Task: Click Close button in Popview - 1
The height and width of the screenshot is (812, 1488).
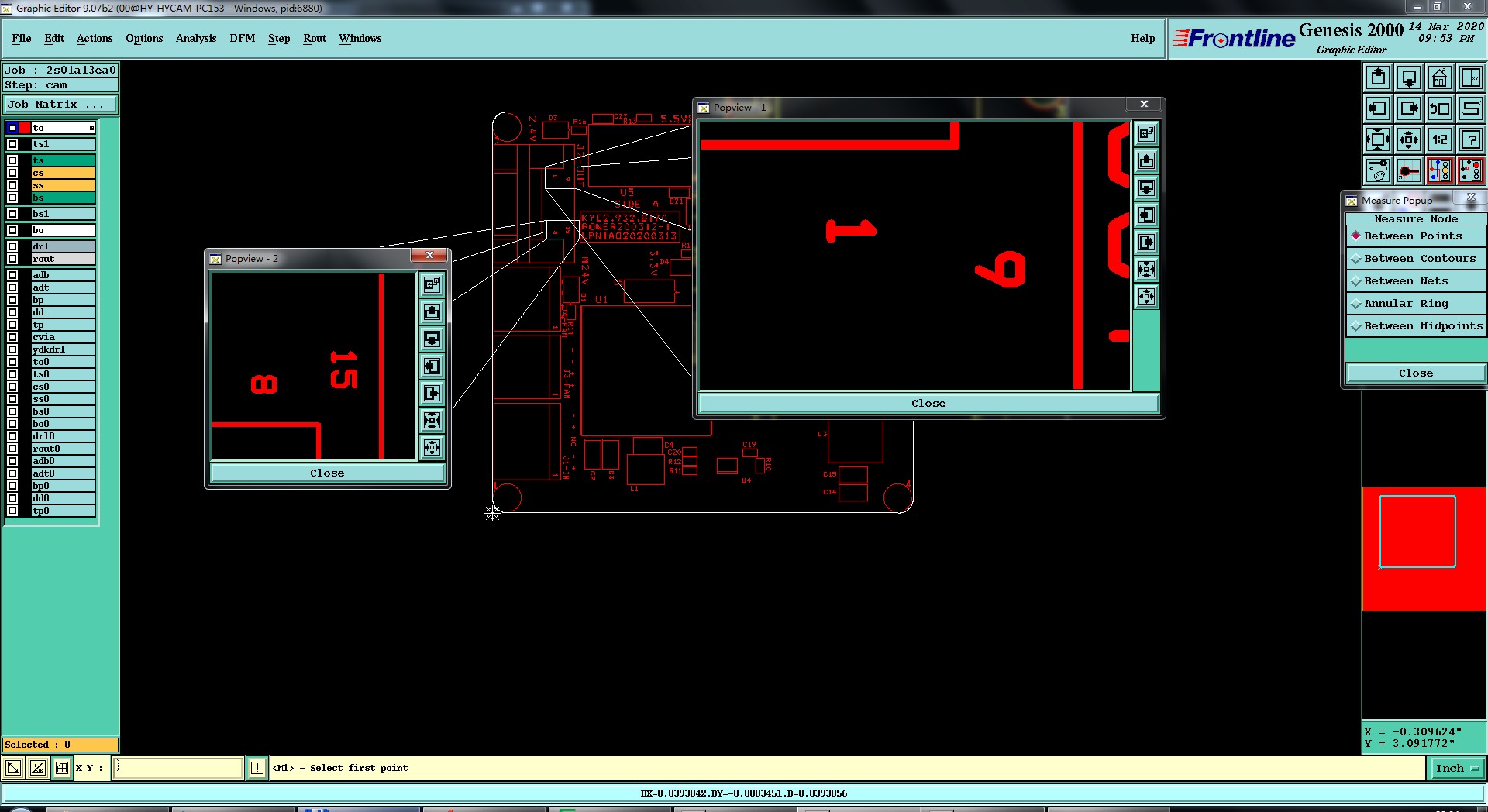Action: pyautogui.click(x=928, y=404)
